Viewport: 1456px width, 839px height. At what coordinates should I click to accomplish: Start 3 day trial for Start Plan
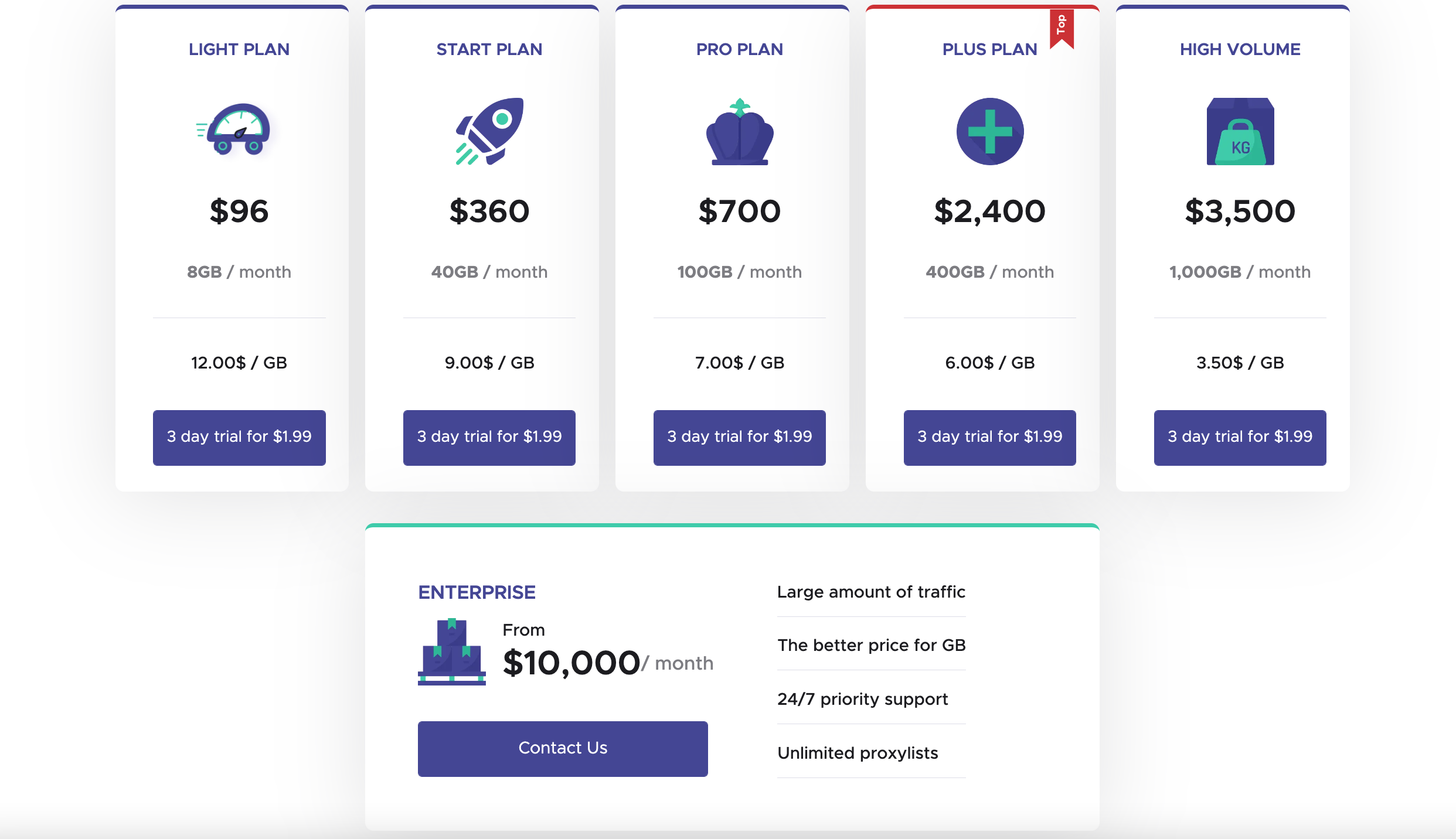coord(489,437)
